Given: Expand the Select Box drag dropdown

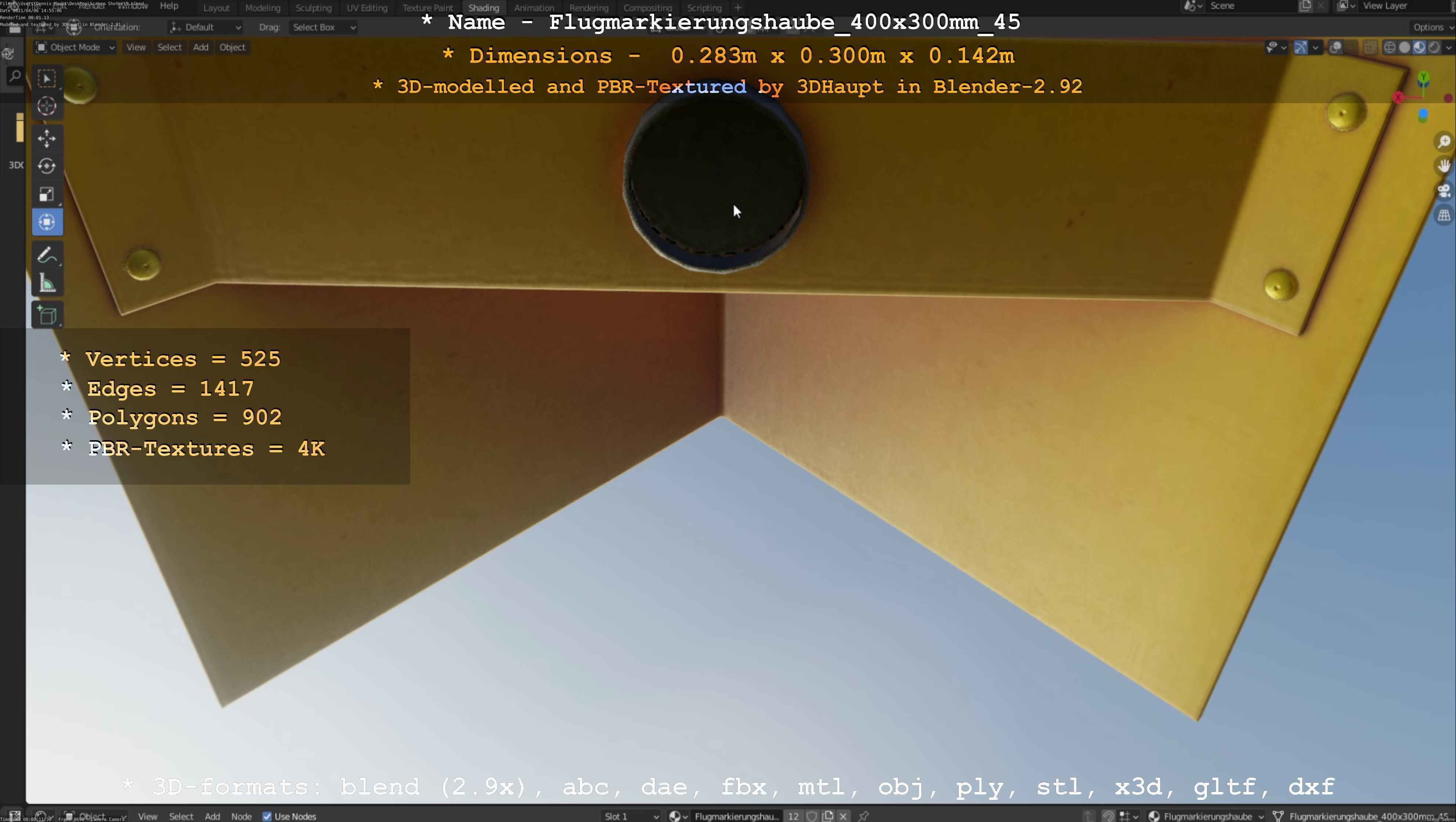Looking at the screenshot, I should click(x=323, y=27).
